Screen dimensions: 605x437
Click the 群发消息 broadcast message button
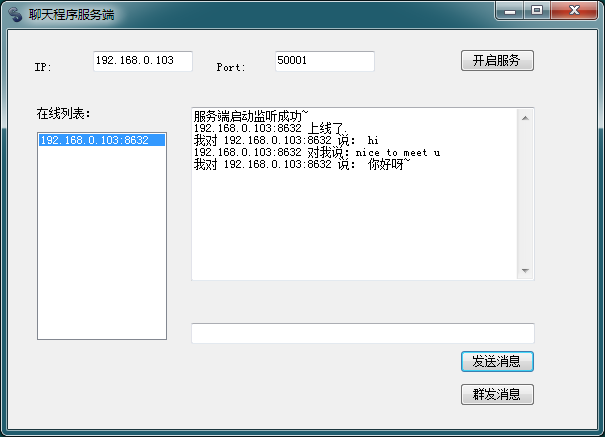point(497,394)
